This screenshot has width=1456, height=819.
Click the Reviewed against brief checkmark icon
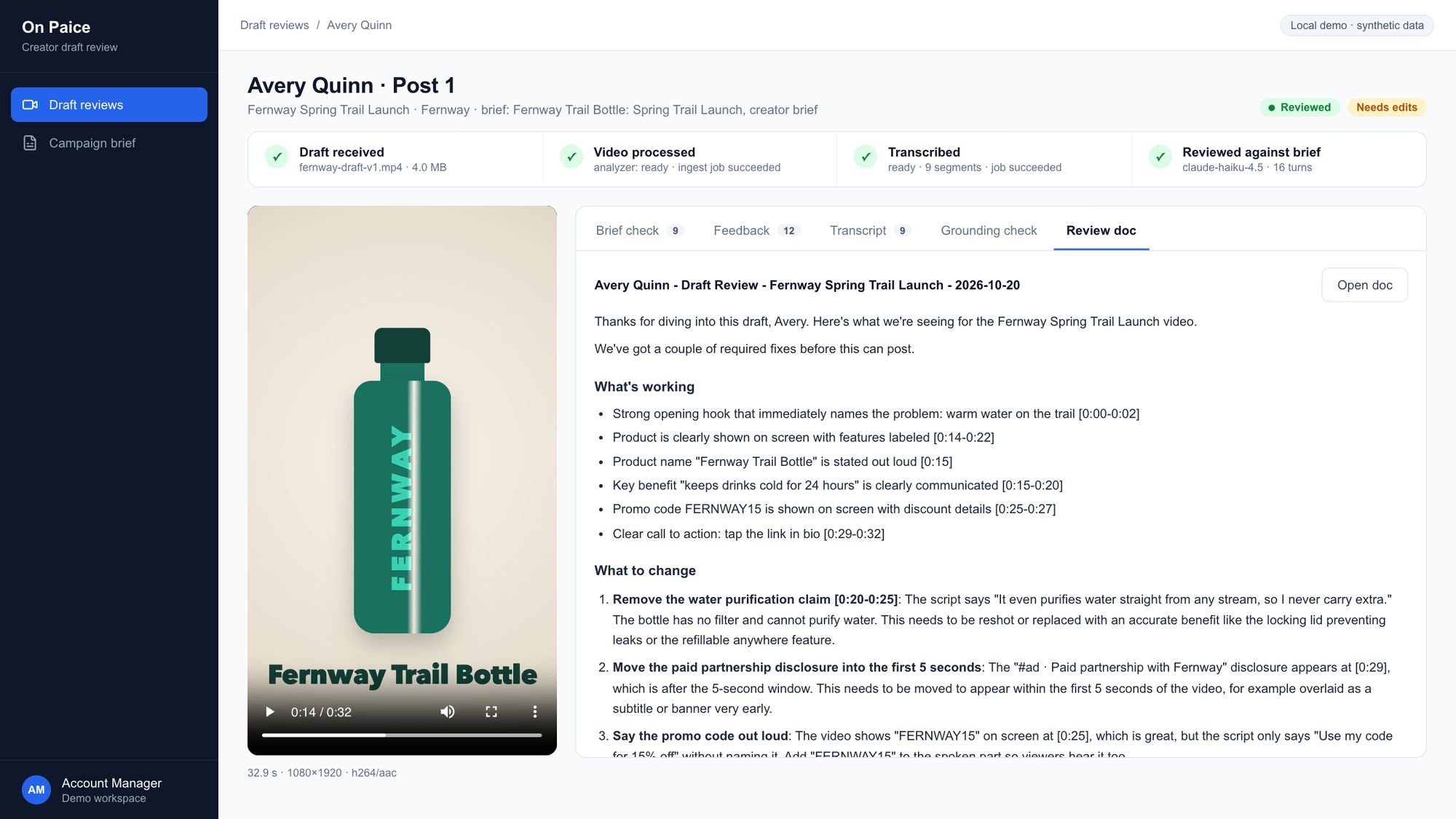tap(1160, 157)
